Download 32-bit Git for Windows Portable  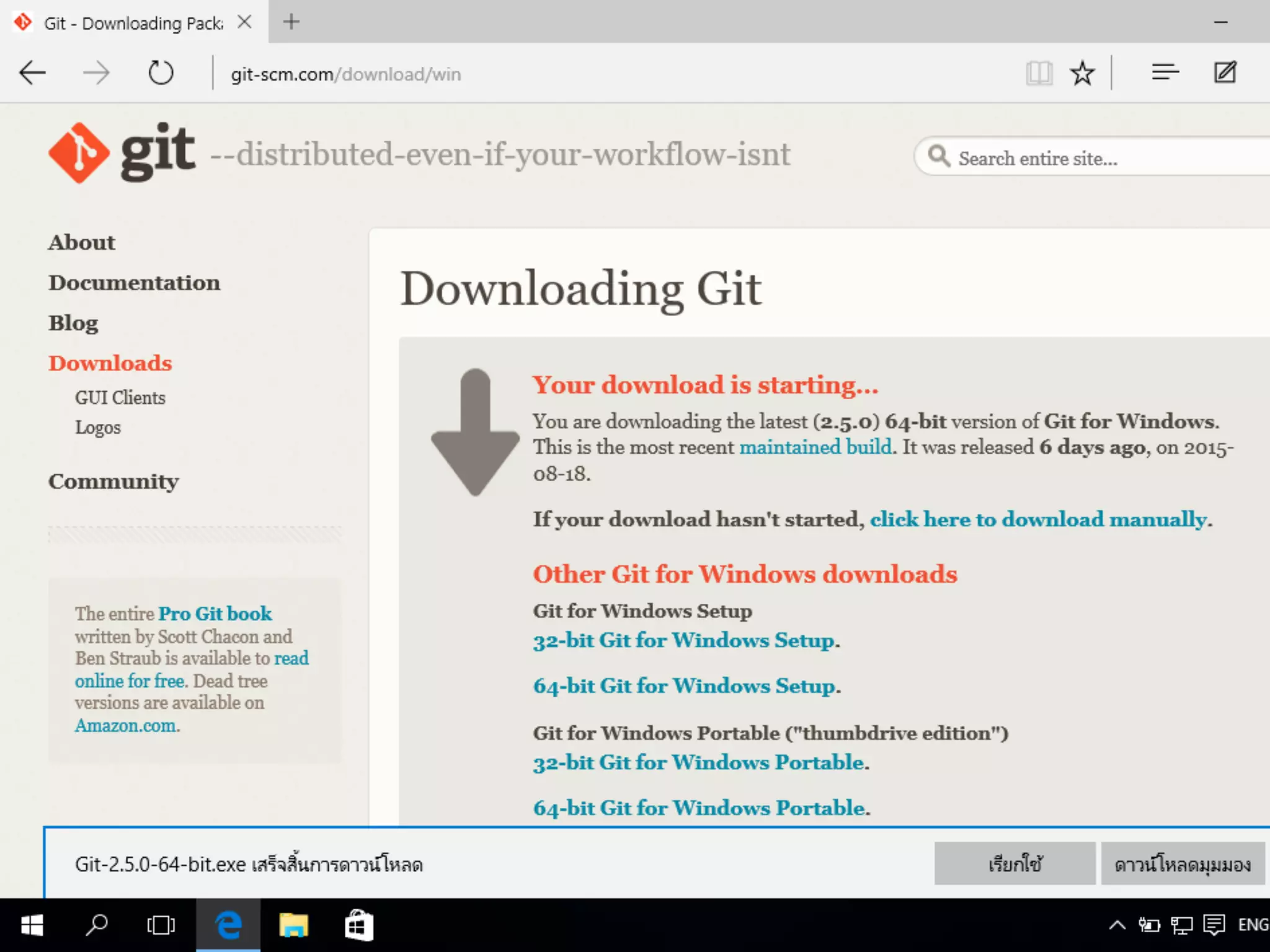coord(700,762)
